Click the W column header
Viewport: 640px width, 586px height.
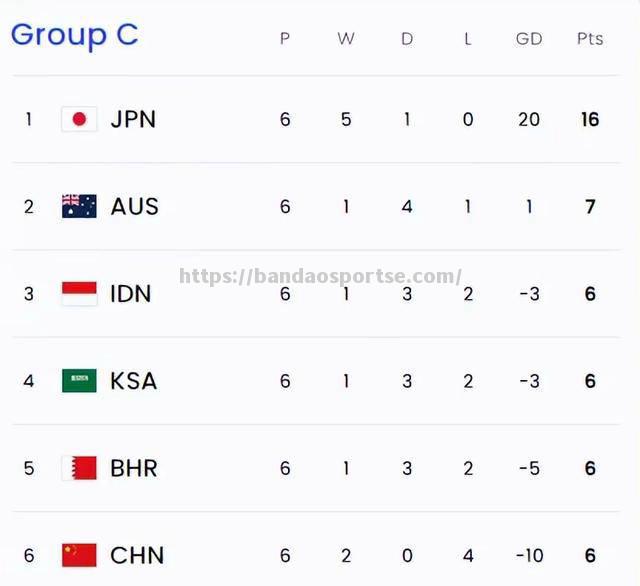pyautogui.click(x=346, y=39)
